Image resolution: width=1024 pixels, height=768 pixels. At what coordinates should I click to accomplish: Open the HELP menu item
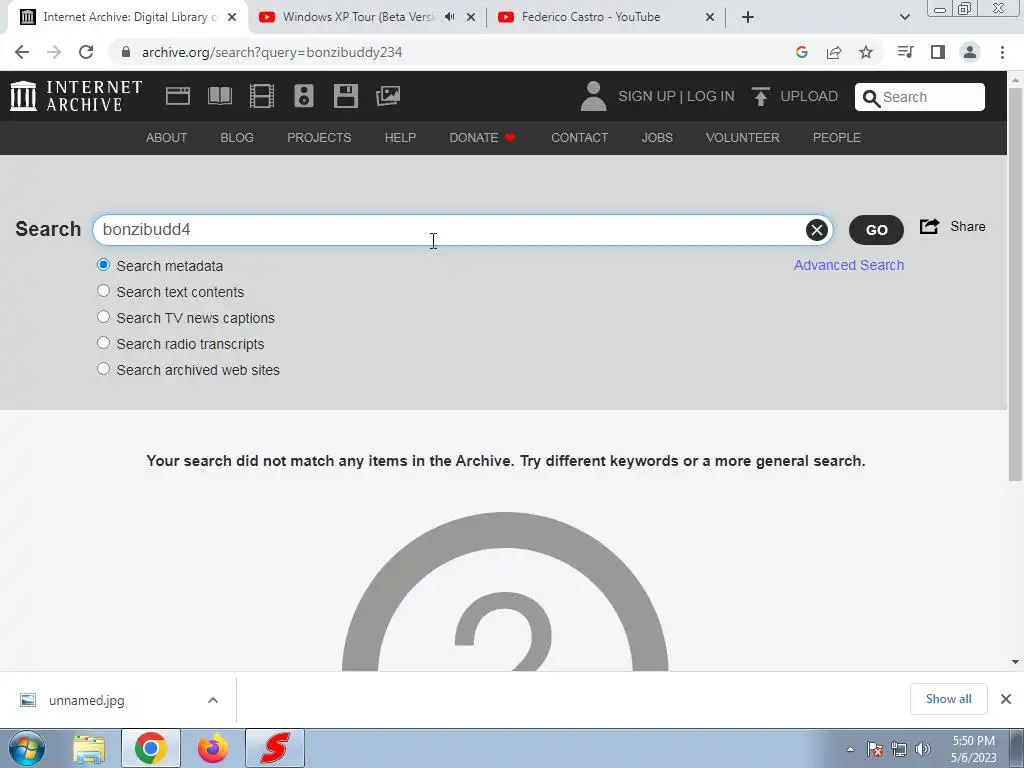400,138
